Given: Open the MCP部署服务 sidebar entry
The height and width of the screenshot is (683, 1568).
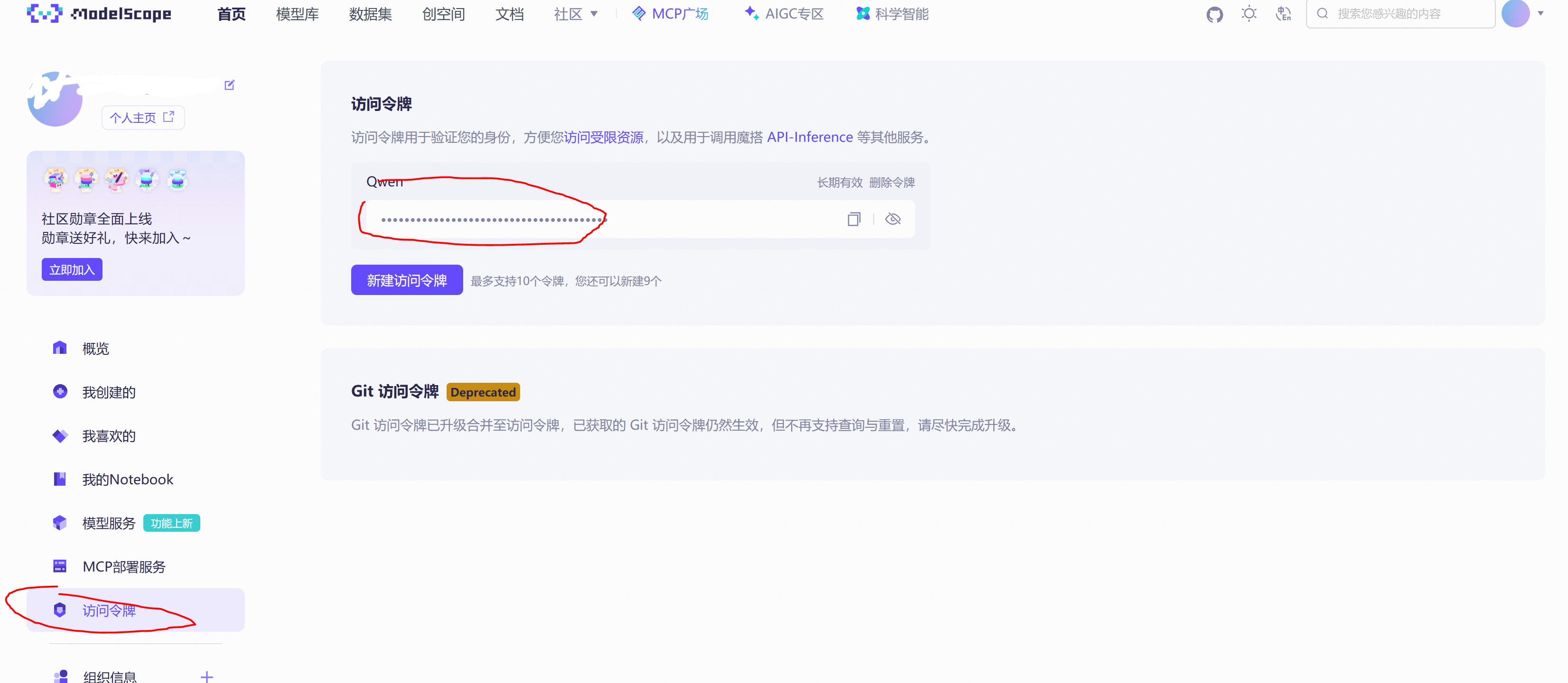Looking at the screenshot, I should 123,567.
